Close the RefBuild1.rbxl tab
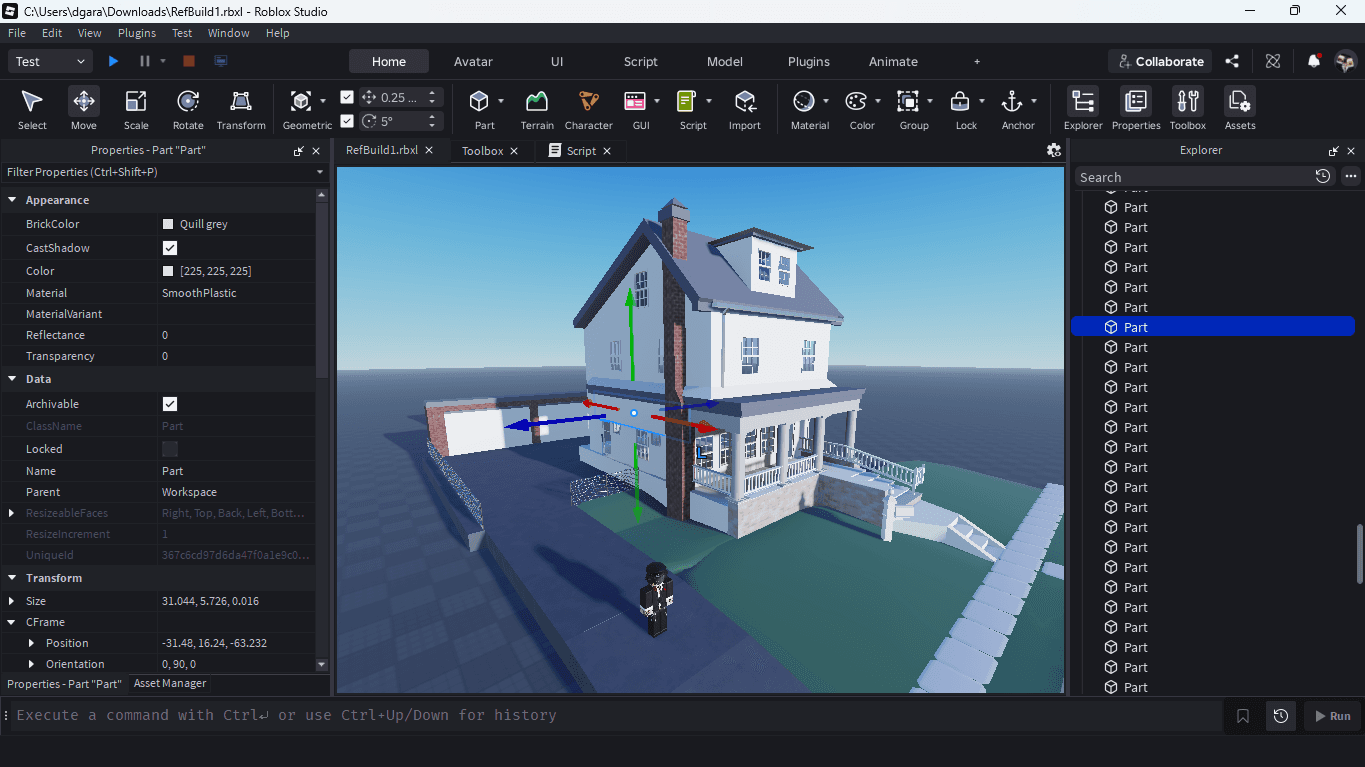Screen dimensions: 1365x767 429,150
